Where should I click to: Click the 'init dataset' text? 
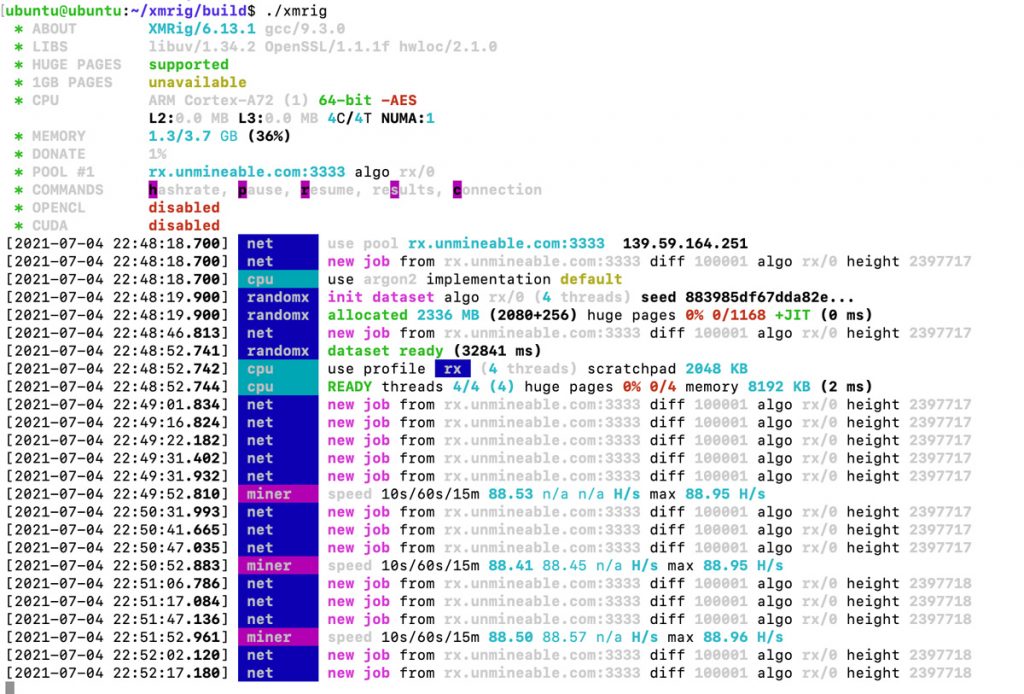tap(381, 297)
